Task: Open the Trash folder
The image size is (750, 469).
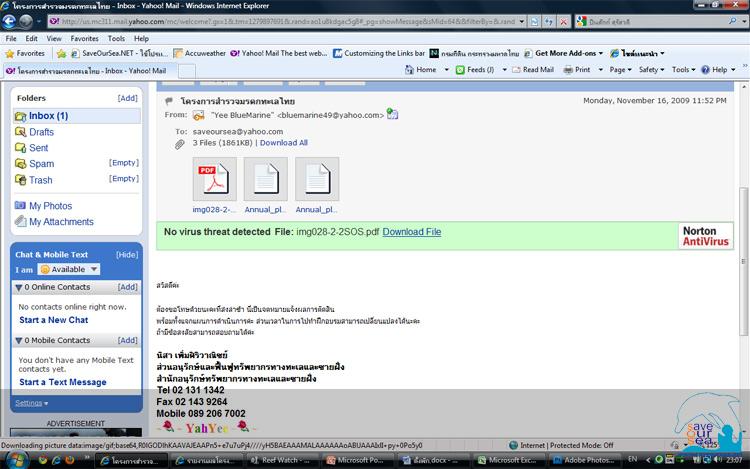Action: [x=40, y=180]
